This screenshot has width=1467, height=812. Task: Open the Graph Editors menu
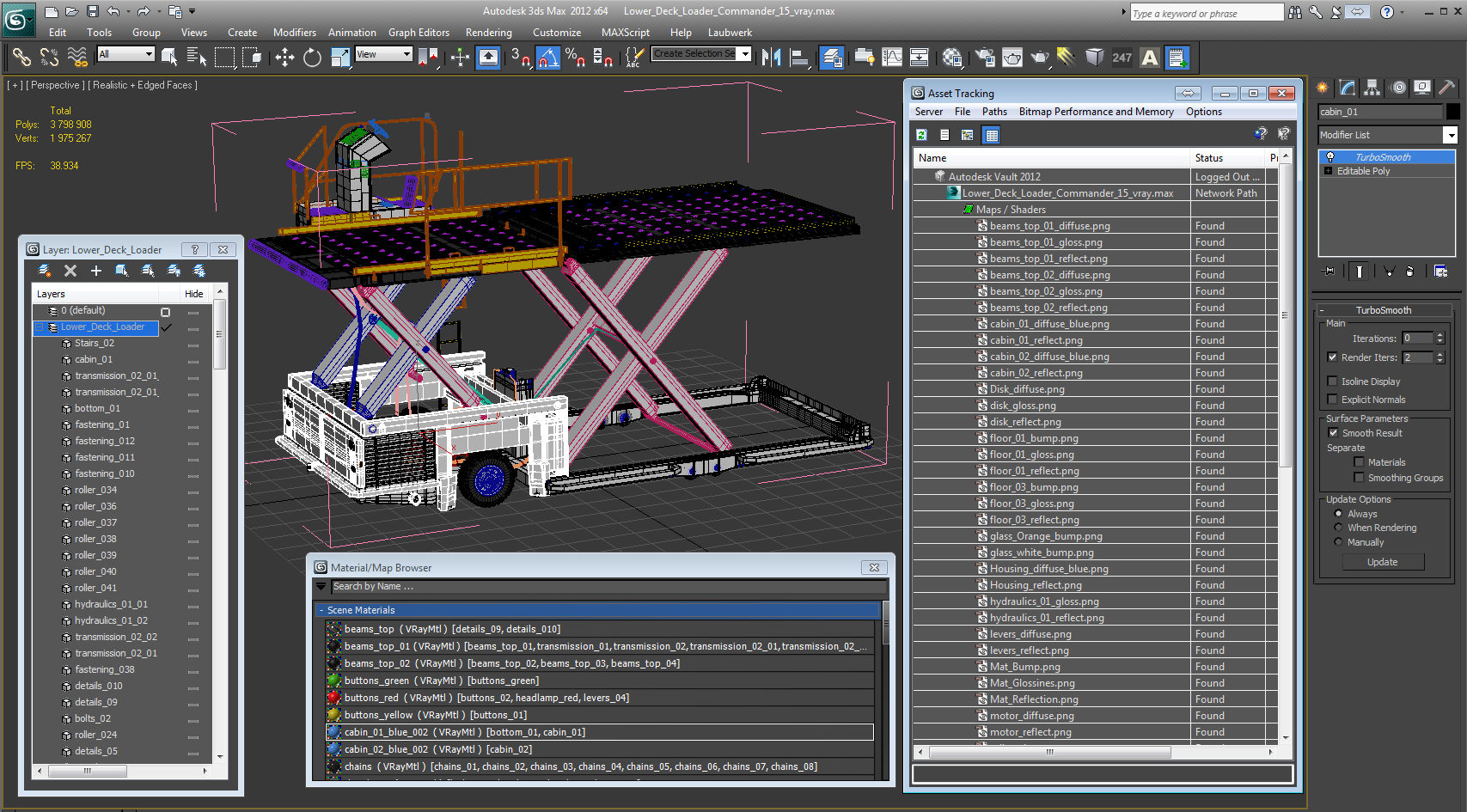click(x=419, y=33)
